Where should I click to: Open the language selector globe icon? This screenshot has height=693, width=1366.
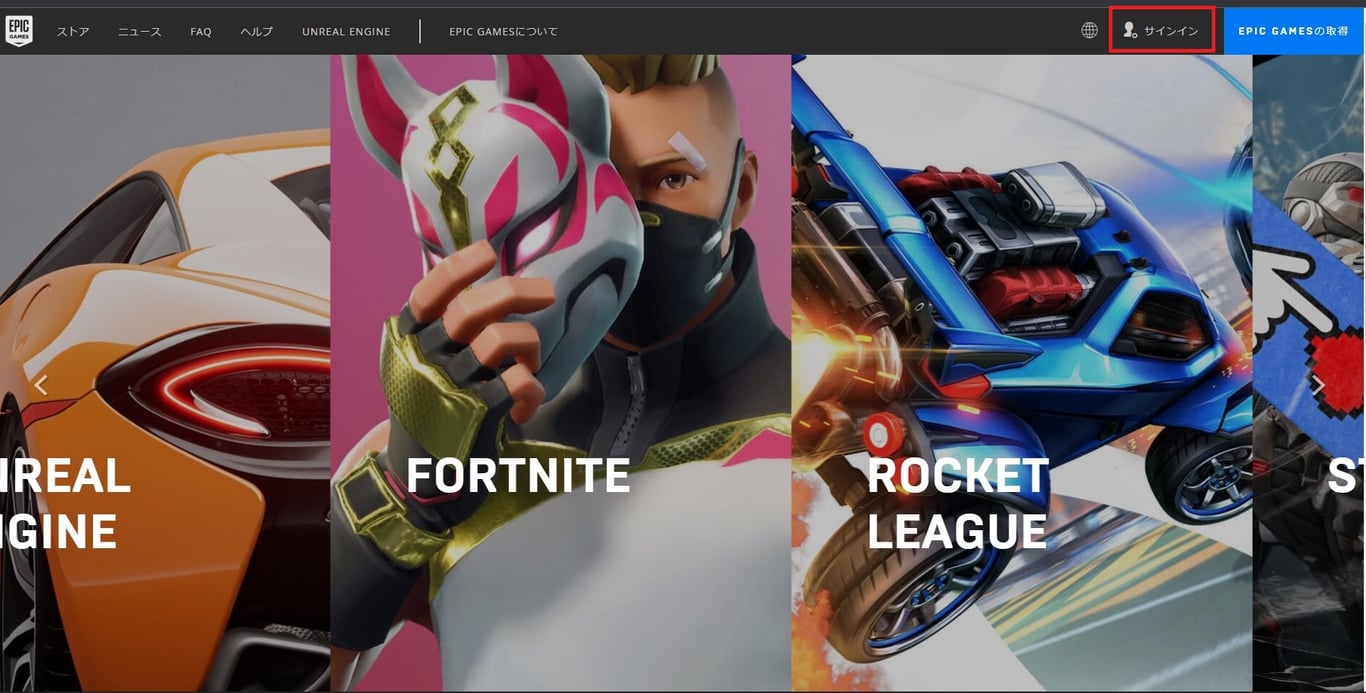[1089, 30]
